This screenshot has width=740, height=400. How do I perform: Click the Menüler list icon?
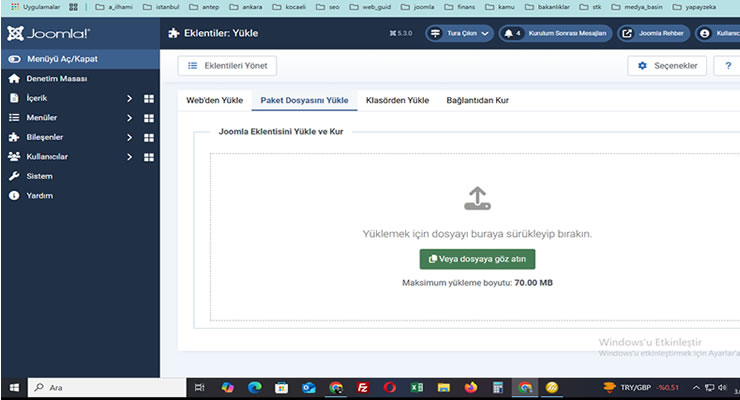click(14, 117)
